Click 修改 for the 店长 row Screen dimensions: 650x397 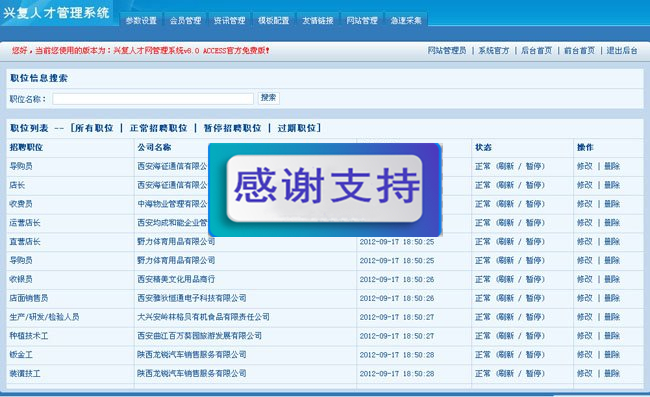tap(585, 185)
